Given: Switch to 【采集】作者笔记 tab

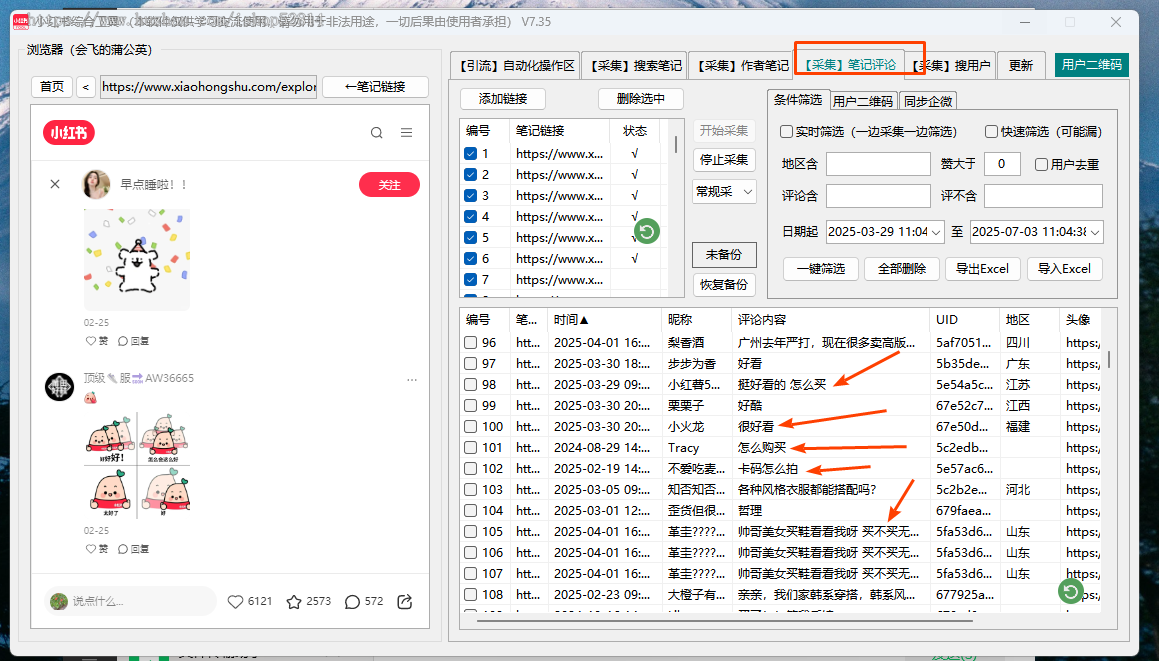Looking at the screenshot, I should pos(741,65).
